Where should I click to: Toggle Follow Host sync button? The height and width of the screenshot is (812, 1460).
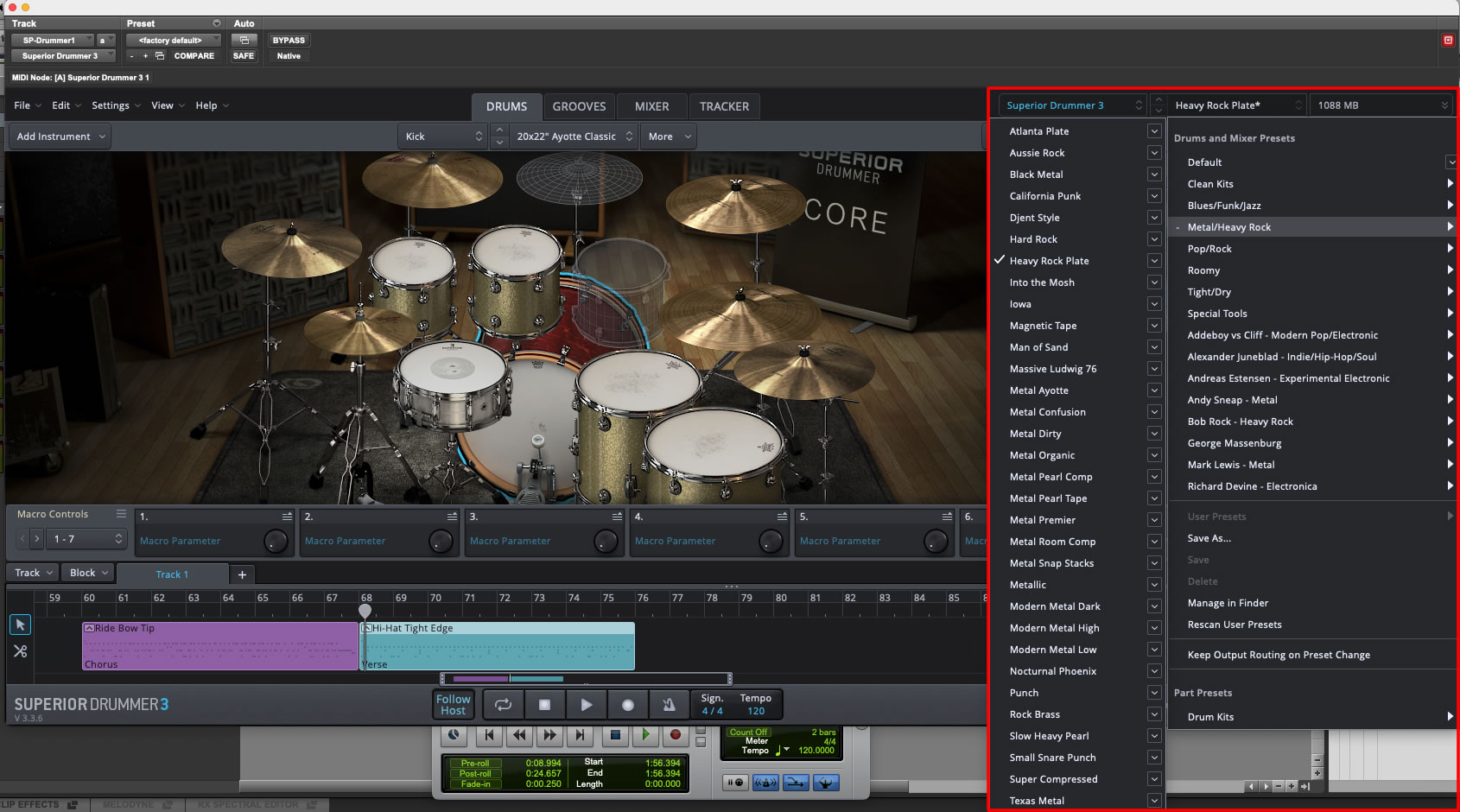pos(453,705)
